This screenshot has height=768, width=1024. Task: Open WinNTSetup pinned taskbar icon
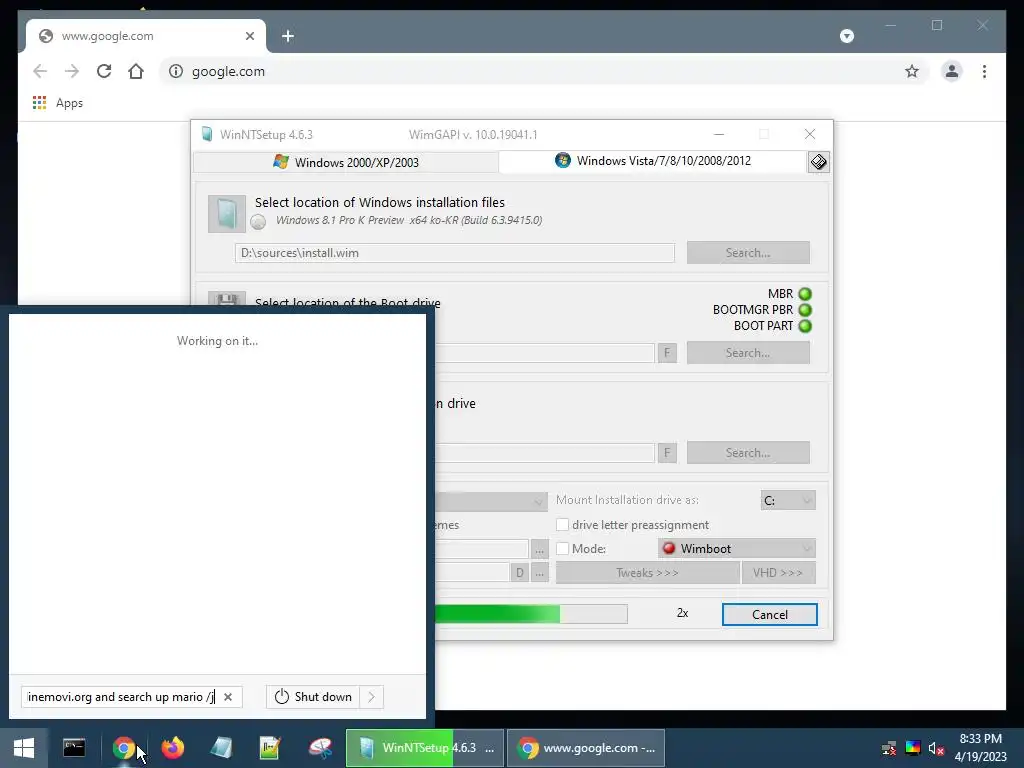click(221, 748)
